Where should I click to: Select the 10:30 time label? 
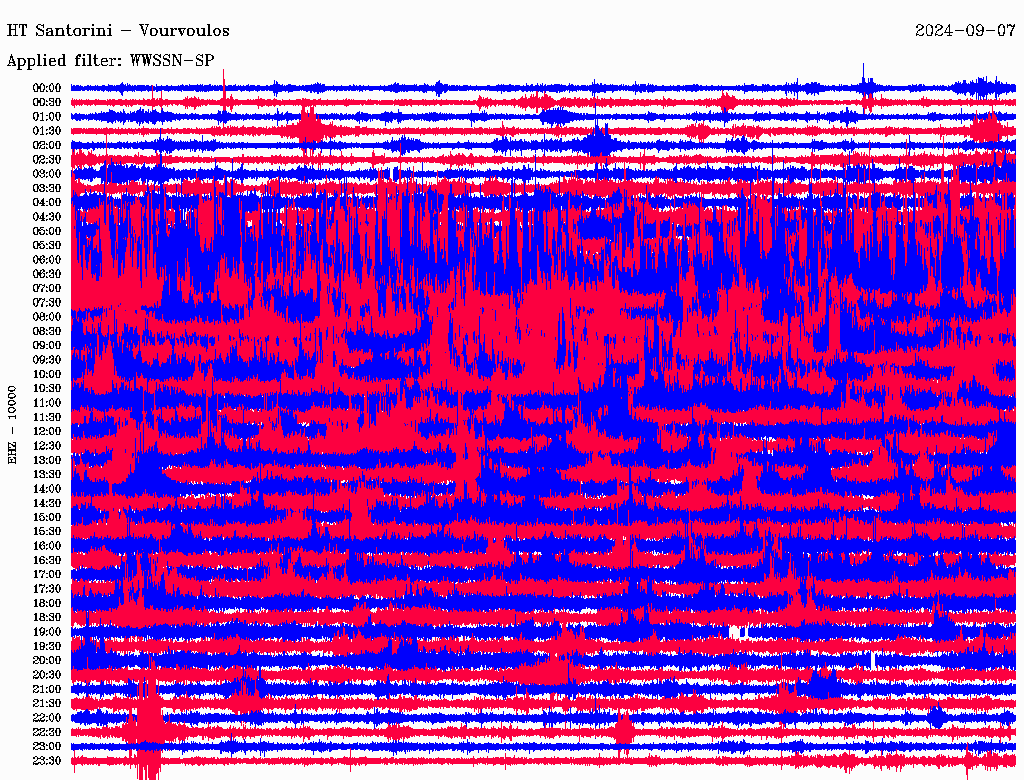(x=47, y=388)
